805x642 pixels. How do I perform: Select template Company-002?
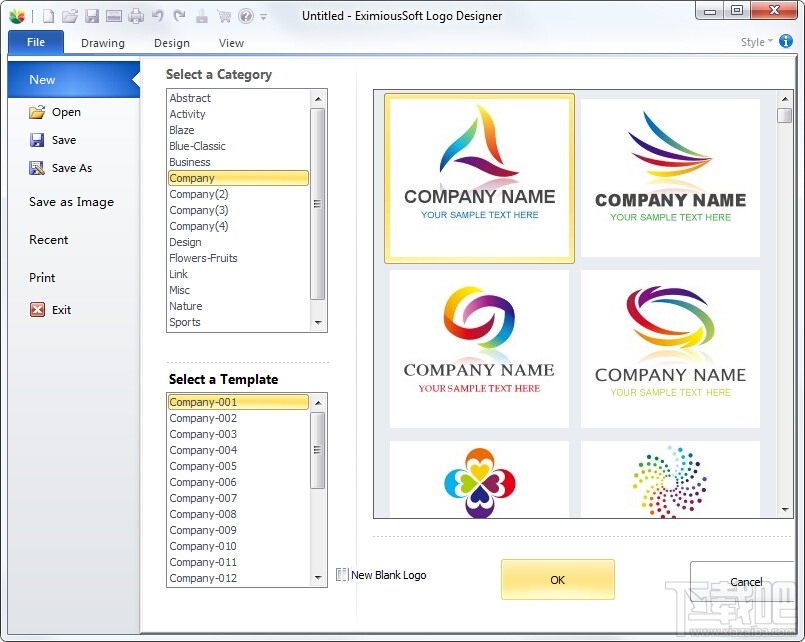coord(238,418)
